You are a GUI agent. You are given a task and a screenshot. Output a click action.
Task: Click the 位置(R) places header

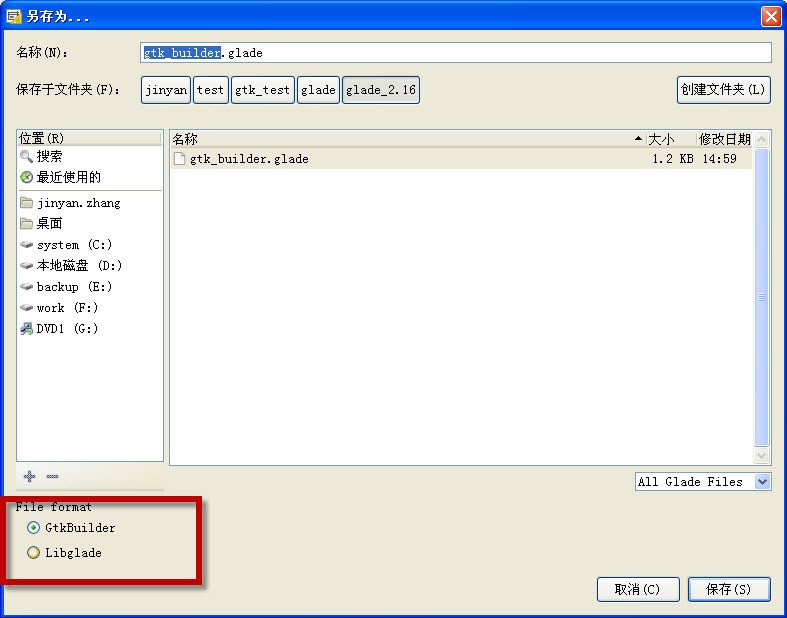89,138
